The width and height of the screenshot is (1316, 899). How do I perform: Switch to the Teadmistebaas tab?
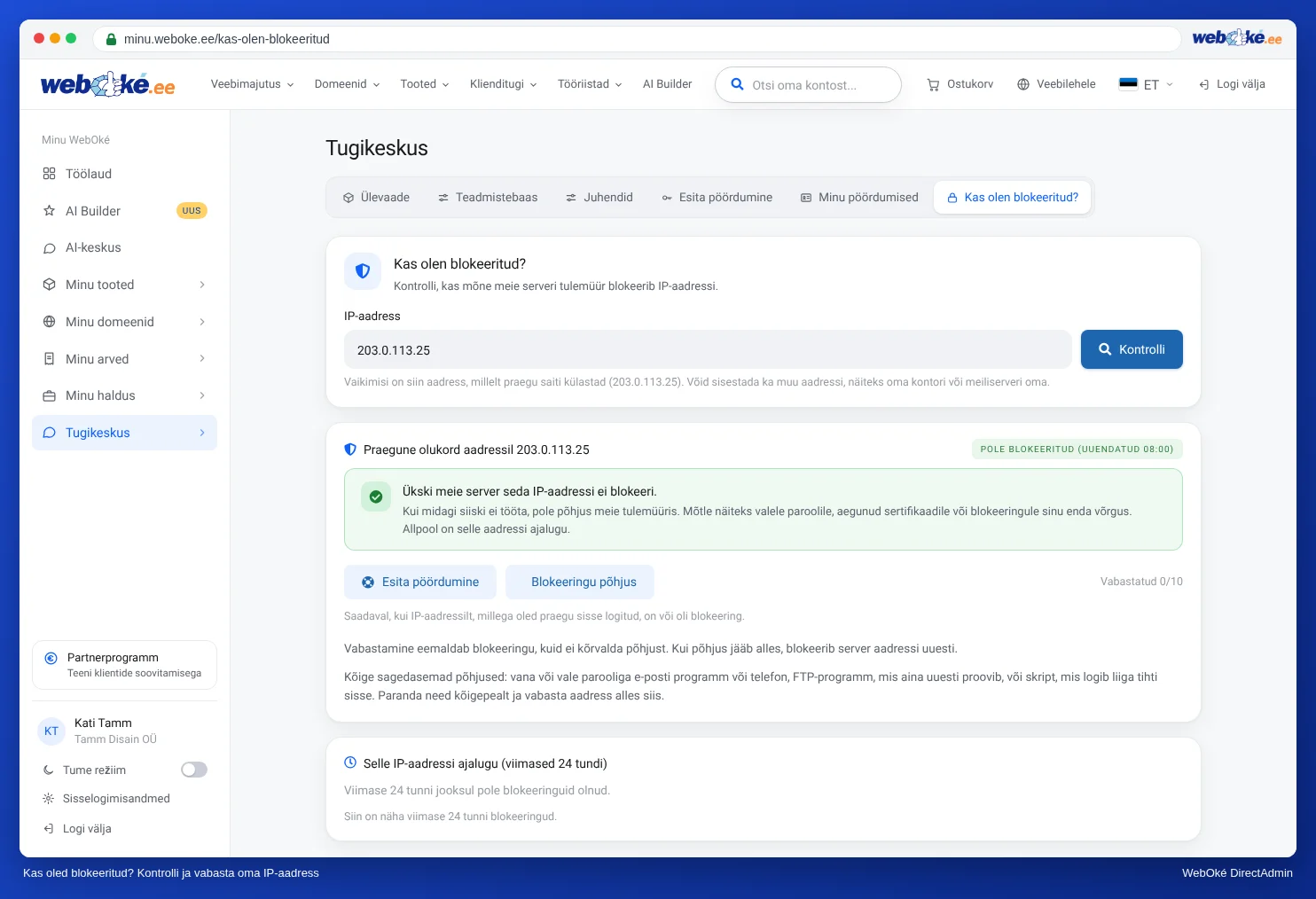[488, 198]
